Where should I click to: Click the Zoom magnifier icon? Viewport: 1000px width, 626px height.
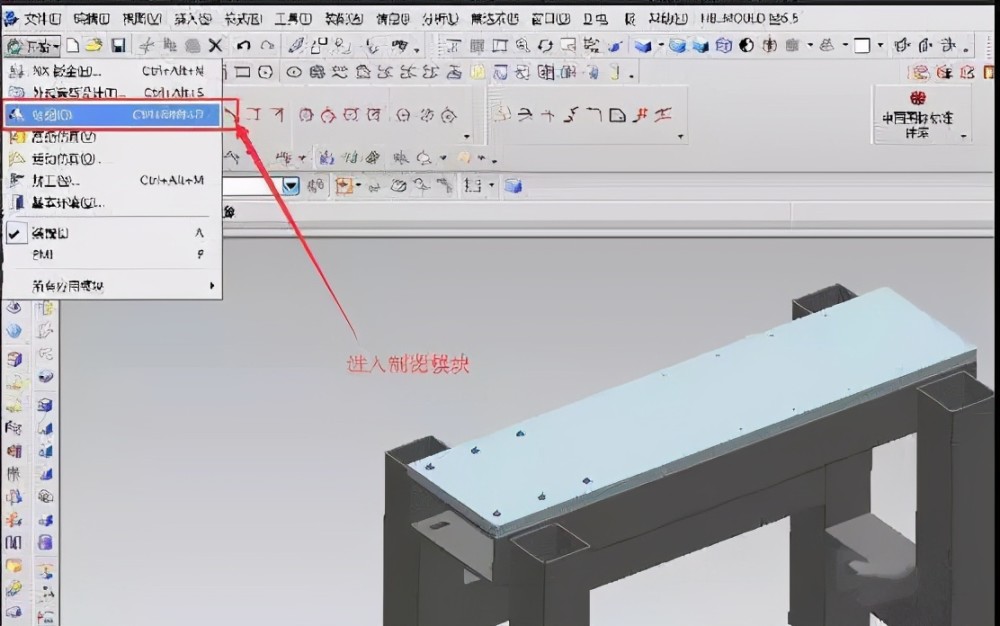pyautogui.click(x=522, y=45)
